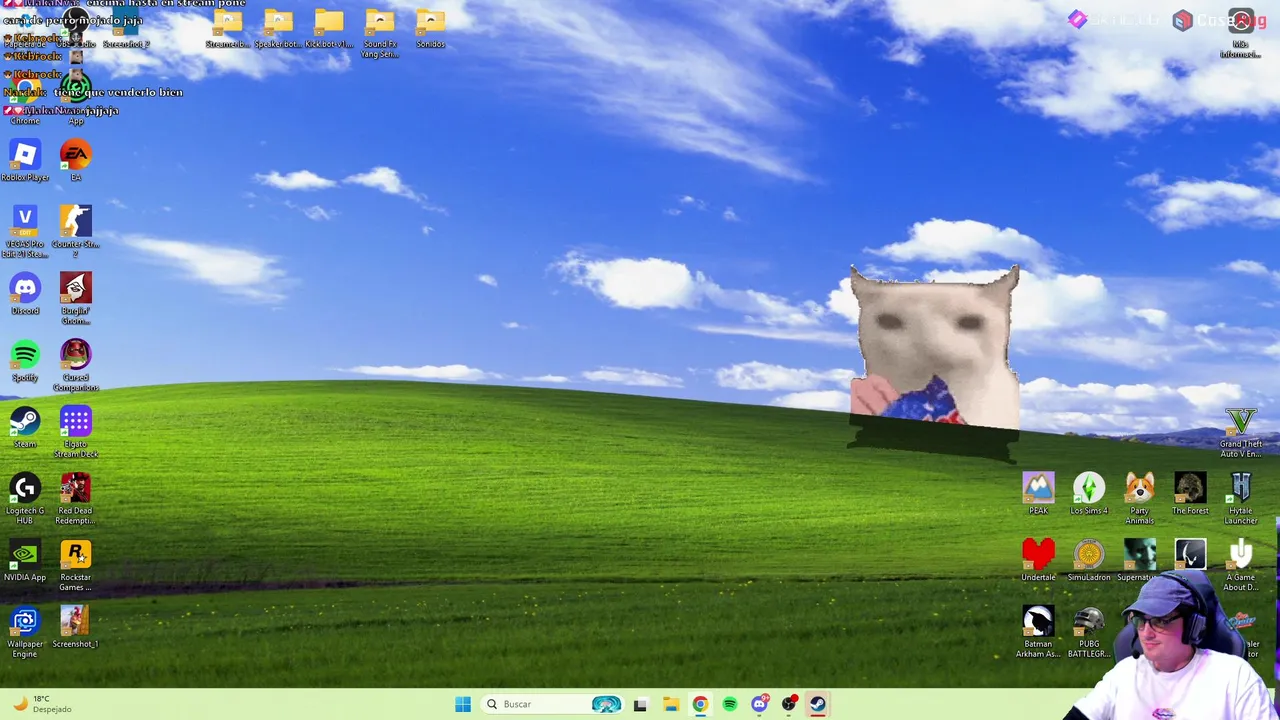Open the weather widget showing 18°C Despejado
This screenshot has height=720, width=1280.
[x=41, y=704]
